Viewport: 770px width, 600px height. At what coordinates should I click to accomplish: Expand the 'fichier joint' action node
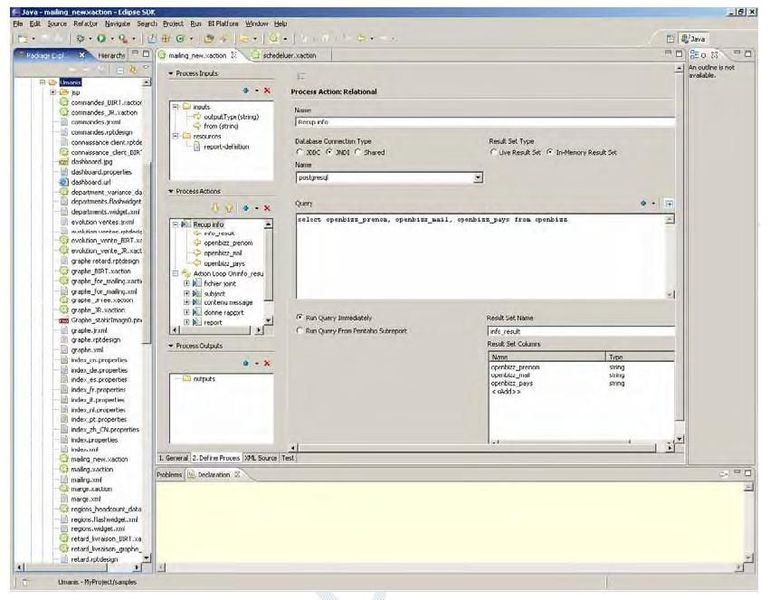tap(186, 283)
